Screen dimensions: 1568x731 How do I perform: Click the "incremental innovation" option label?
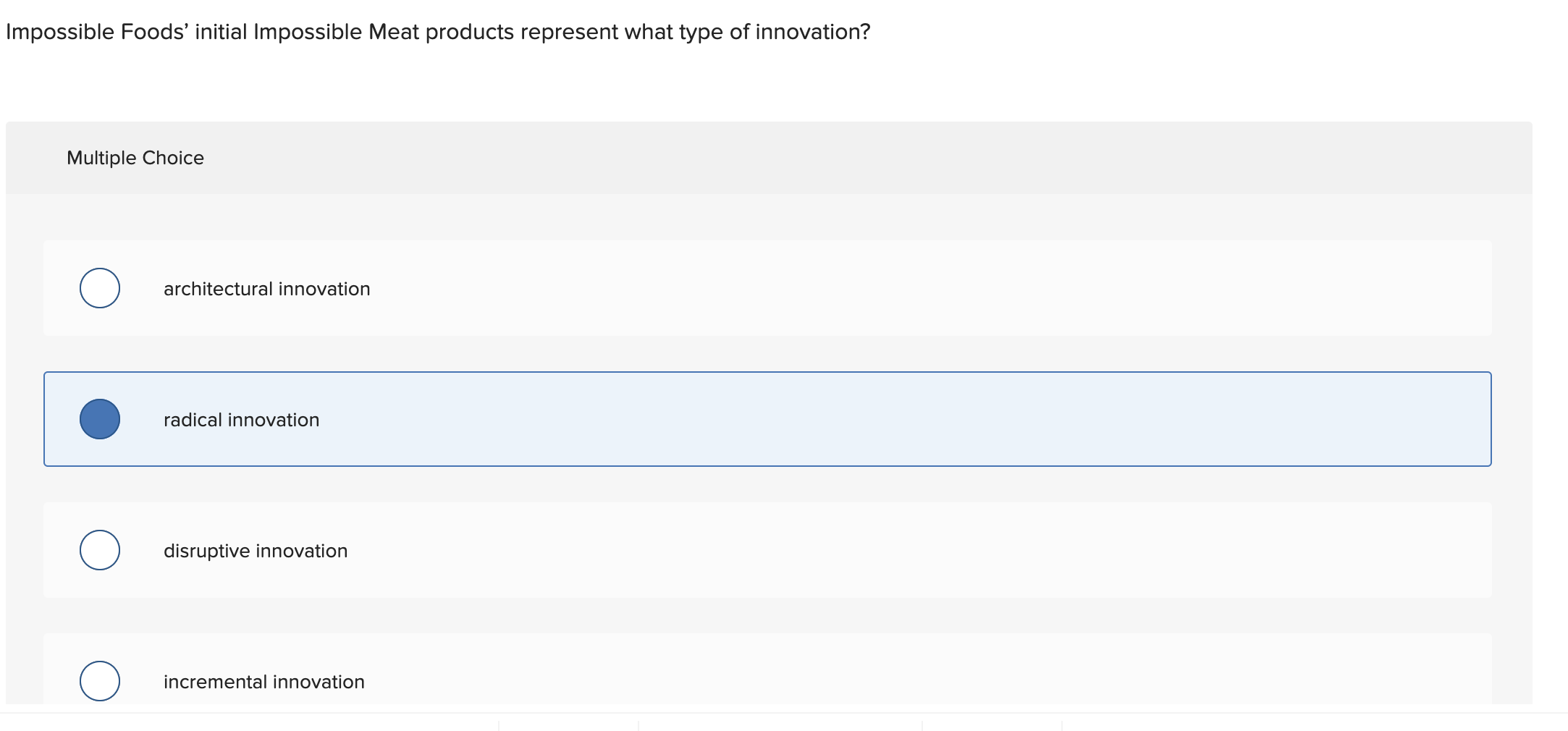click(x=264, y=682)
